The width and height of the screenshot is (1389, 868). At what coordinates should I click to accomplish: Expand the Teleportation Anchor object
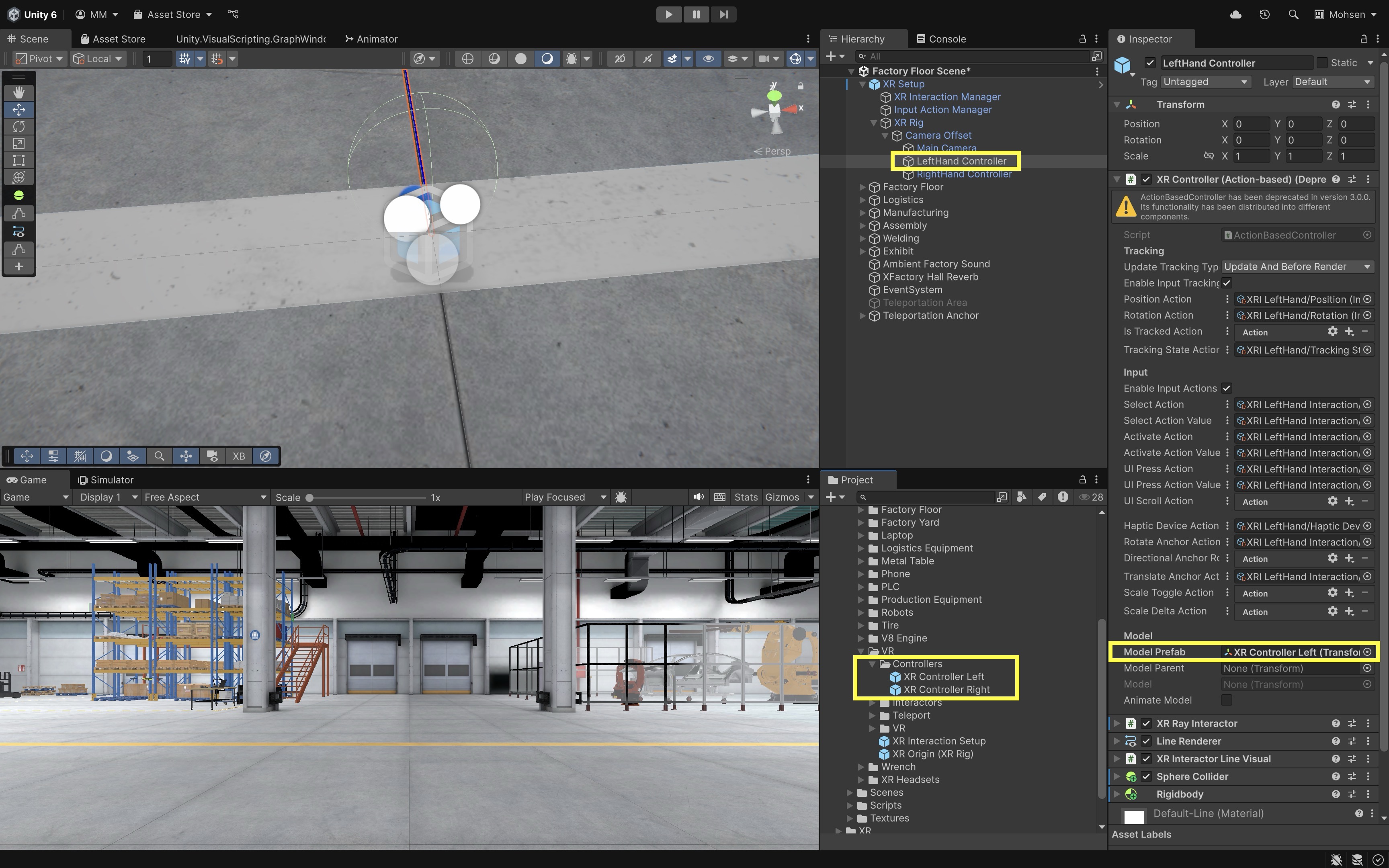click(862, 316)
